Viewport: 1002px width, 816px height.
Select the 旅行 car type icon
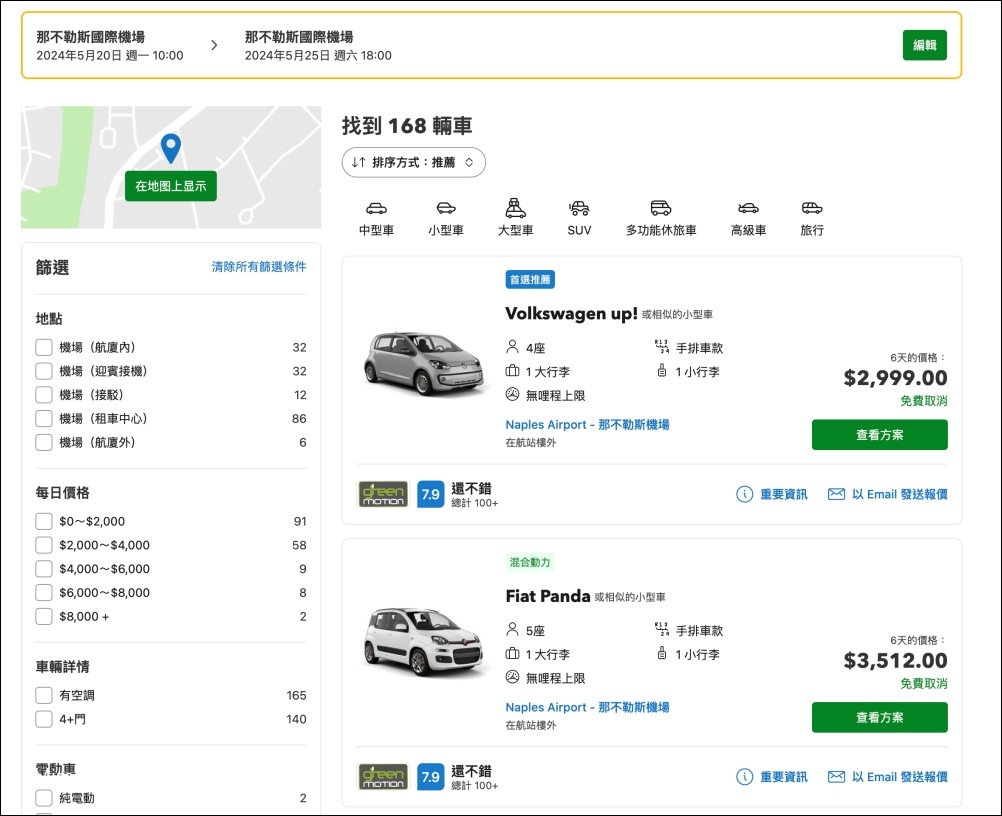(x=812, y=208)
